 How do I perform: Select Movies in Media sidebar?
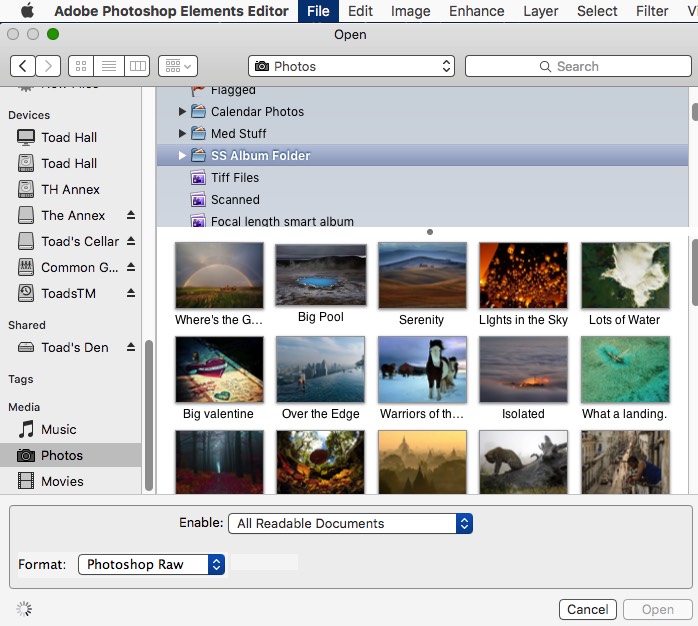pos(62,481)
